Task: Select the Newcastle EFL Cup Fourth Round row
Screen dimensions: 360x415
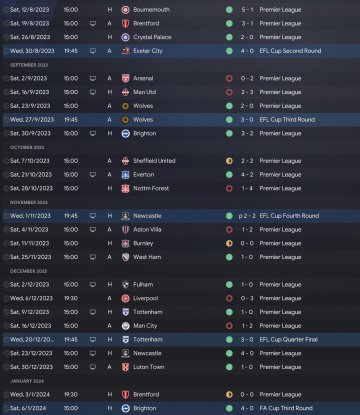Action: tap(181, 216)
